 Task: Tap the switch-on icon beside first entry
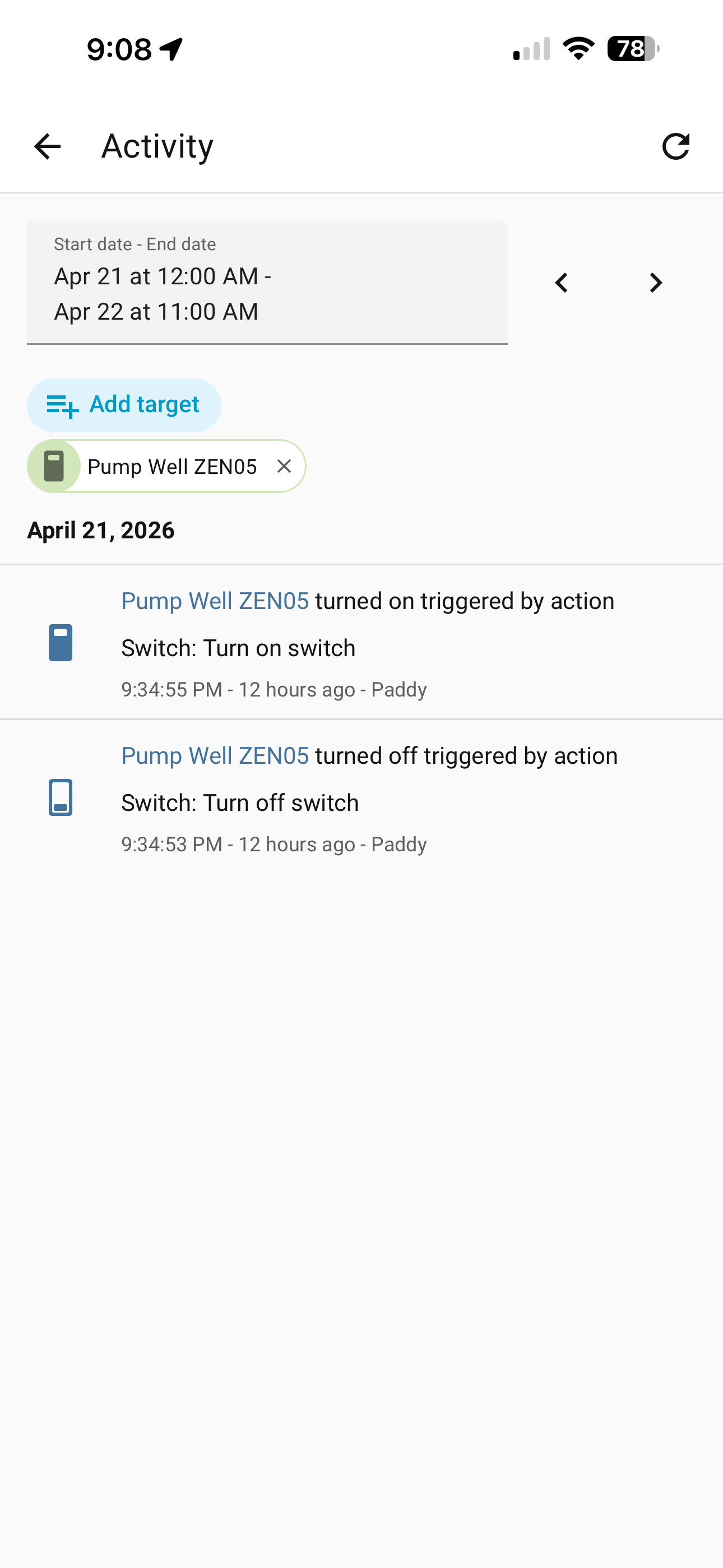point(61,642)
